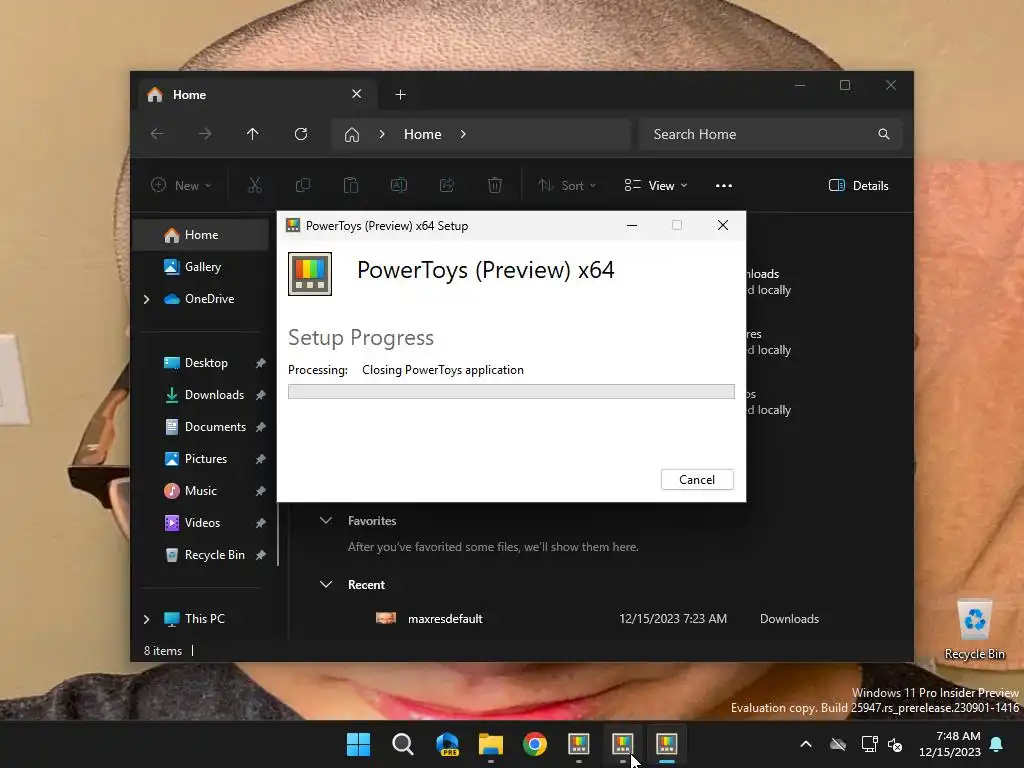Open the desktop Recycle Bin icon
1024x768 pixels.
click(x=974, y=630)
